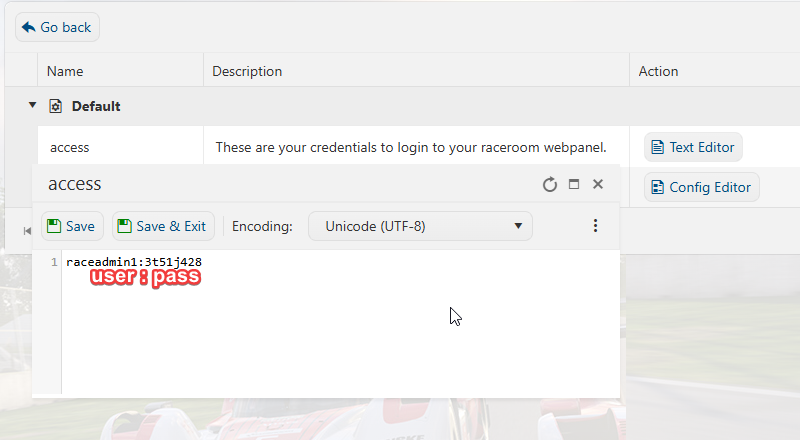
Task: Open the three-dot more options menu
Action: (x=595, y=226)
